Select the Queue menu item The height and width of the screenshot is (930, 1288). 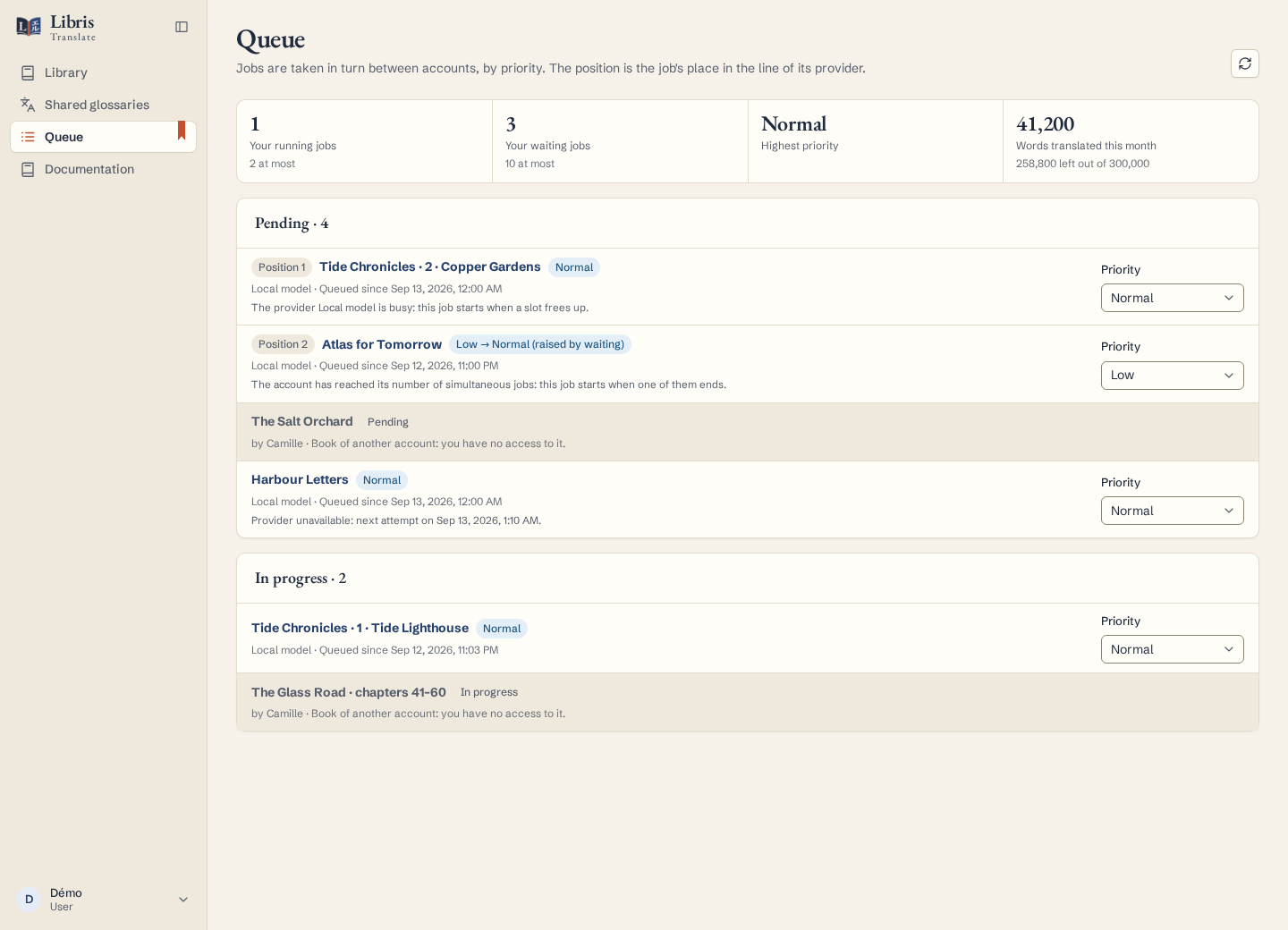pyautogui.click(x=103, y=137)
